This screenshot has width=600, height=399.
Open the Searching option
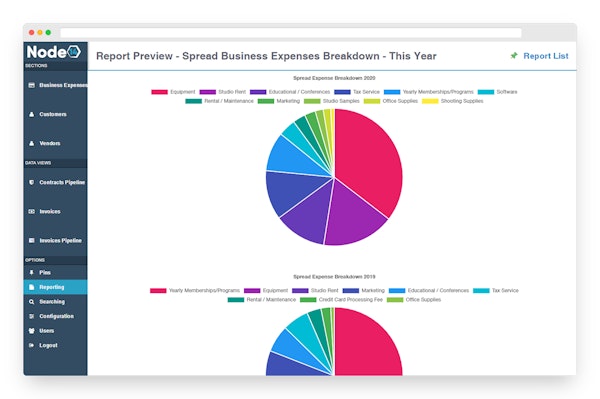55,301
